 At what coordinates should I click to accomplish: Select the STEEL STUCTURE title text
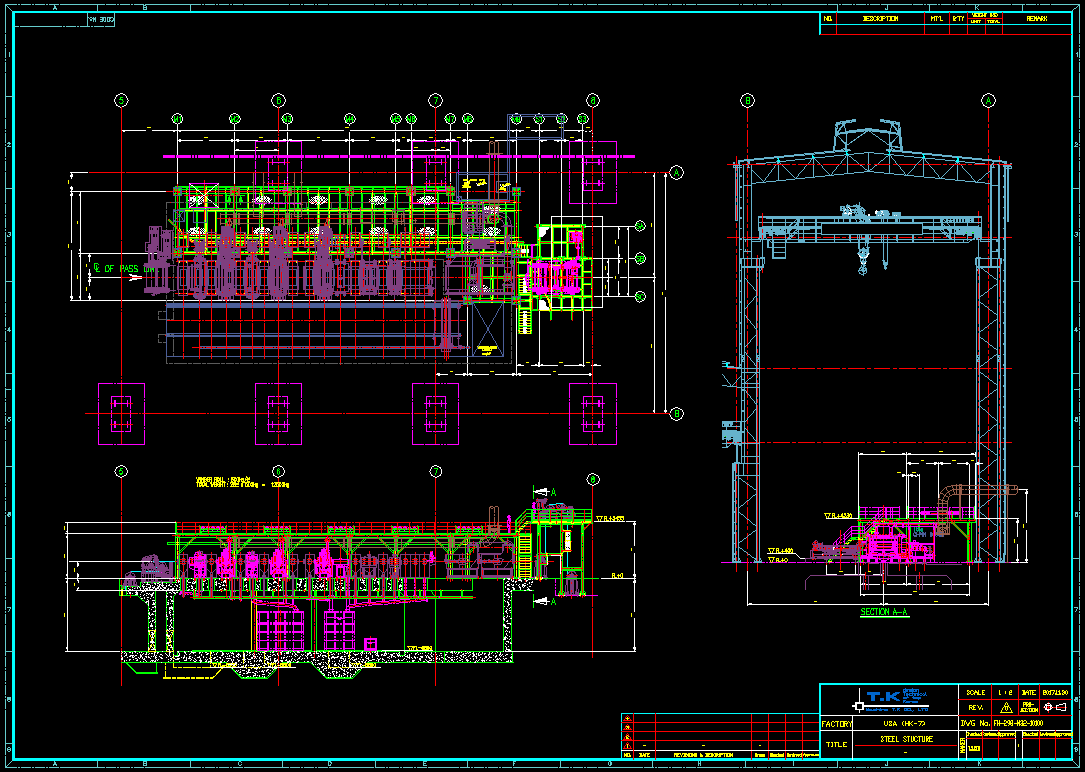coord(905,739)
